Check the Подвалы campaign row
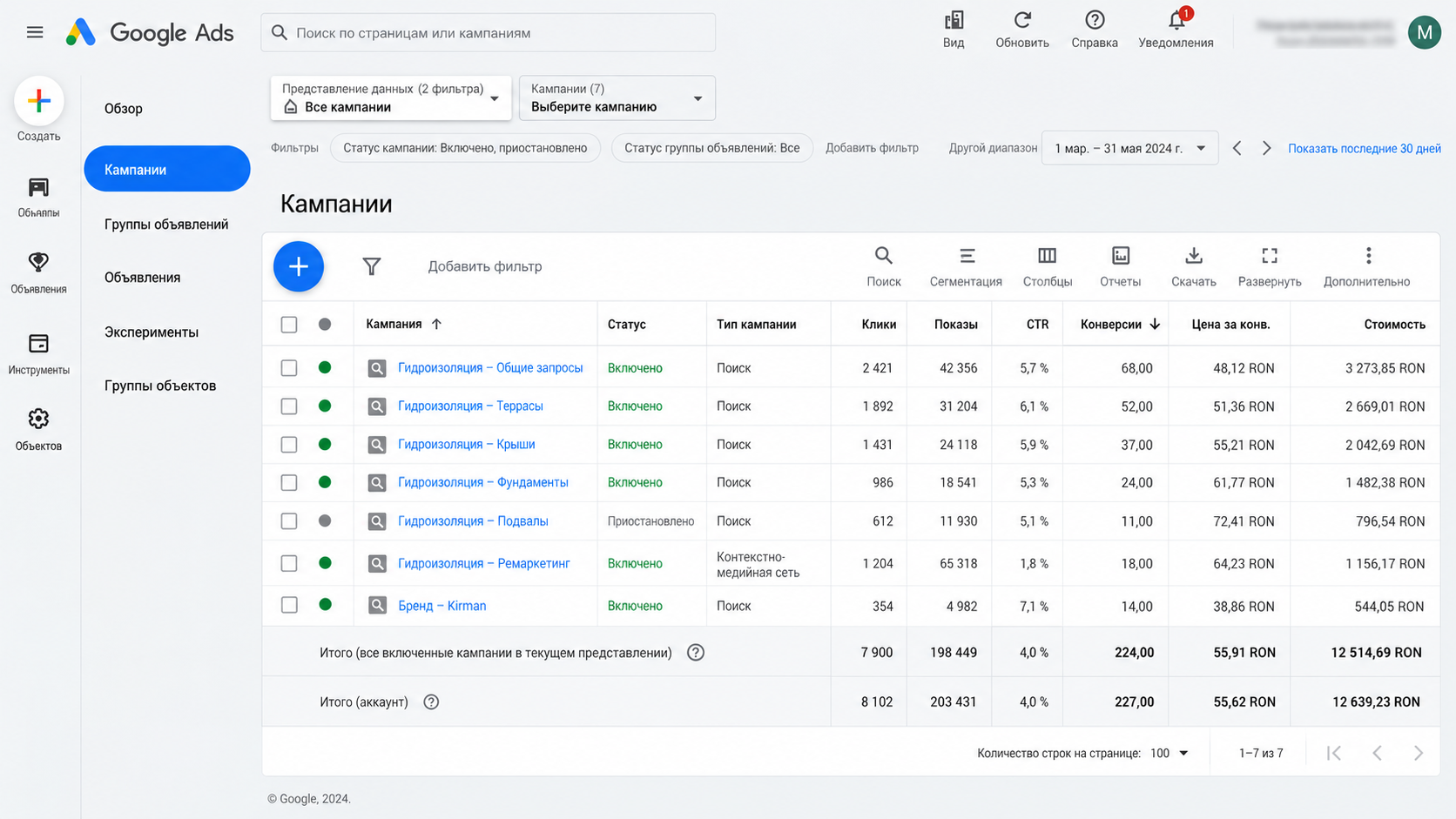1456x819 pixels. point(289,521)
